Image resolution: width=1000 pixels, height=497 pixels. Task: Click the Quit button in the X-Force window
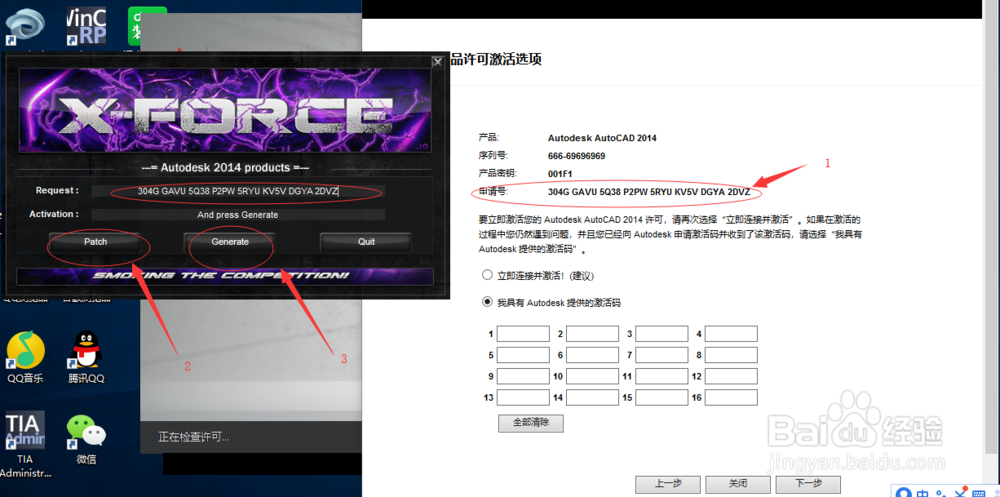[366, 242]
